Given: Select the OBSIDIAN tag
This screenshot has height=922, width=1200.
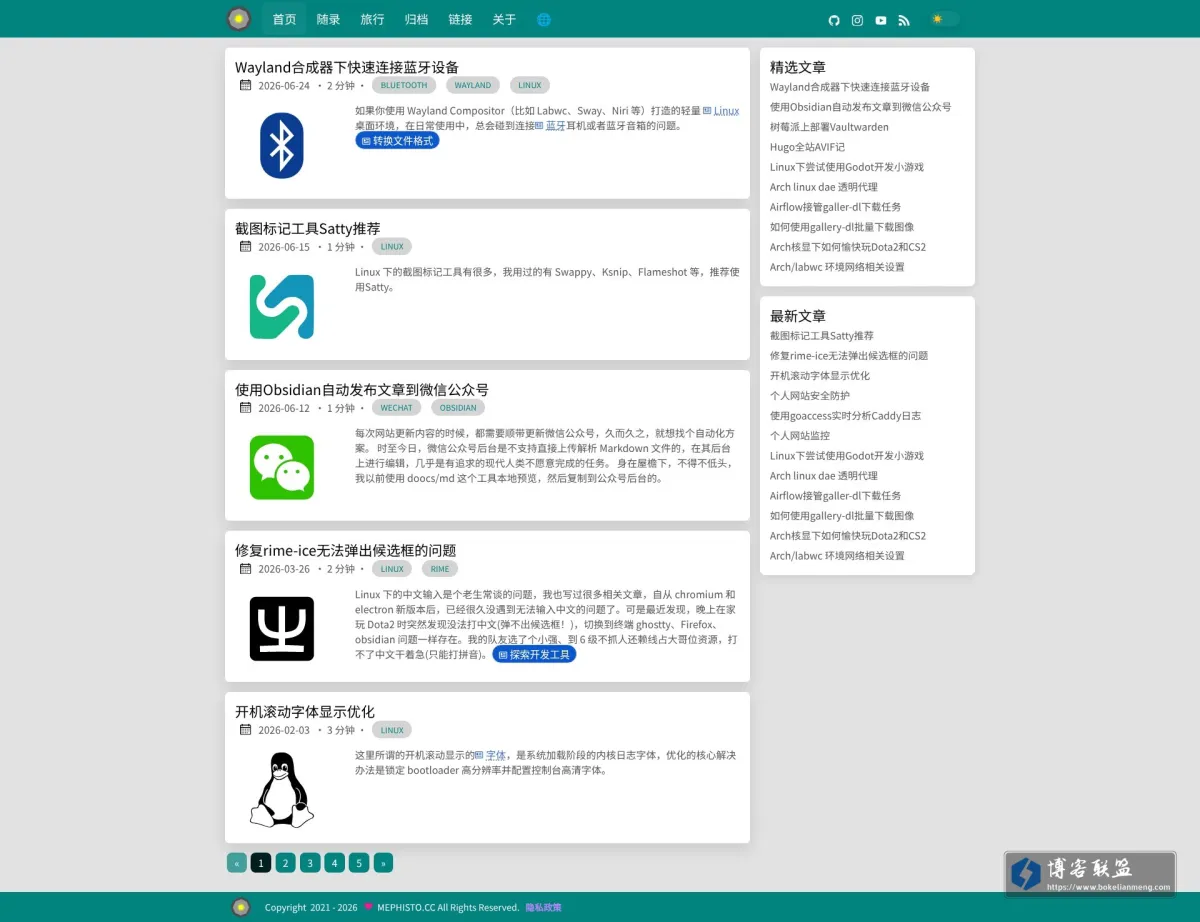Looking at the screenshot, I should 458,408.
